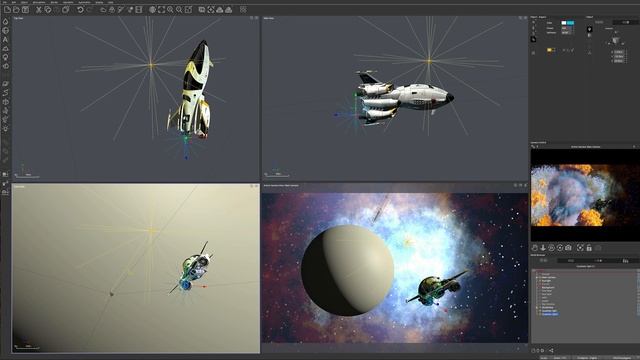640x360 pixels.
Task: Click the share icon below the world browser
Action: pyautogui.click(x=551, y=350)
